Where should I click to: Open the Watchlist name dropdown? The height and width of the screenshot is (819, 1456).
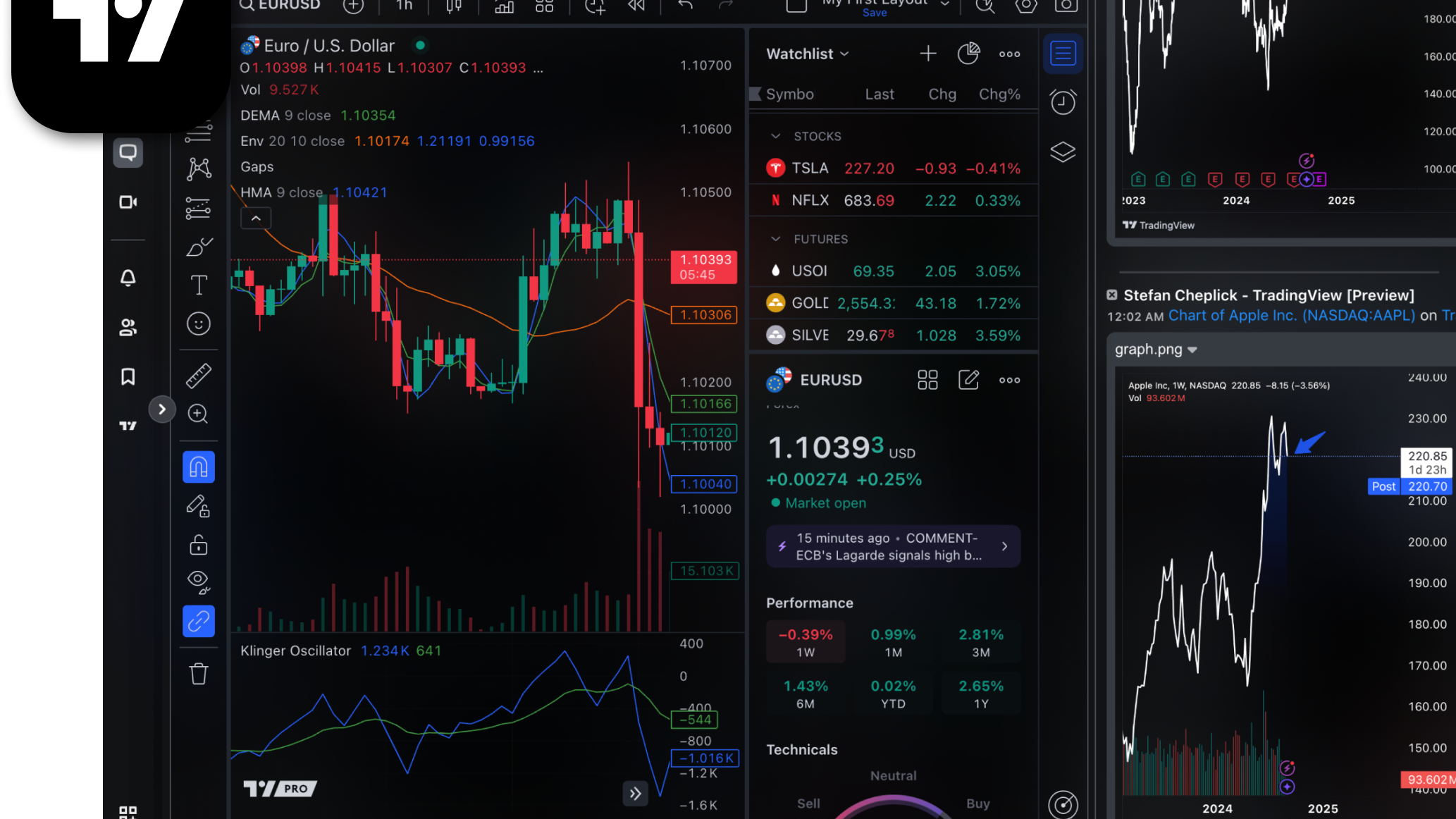click(x=808, y=54)
